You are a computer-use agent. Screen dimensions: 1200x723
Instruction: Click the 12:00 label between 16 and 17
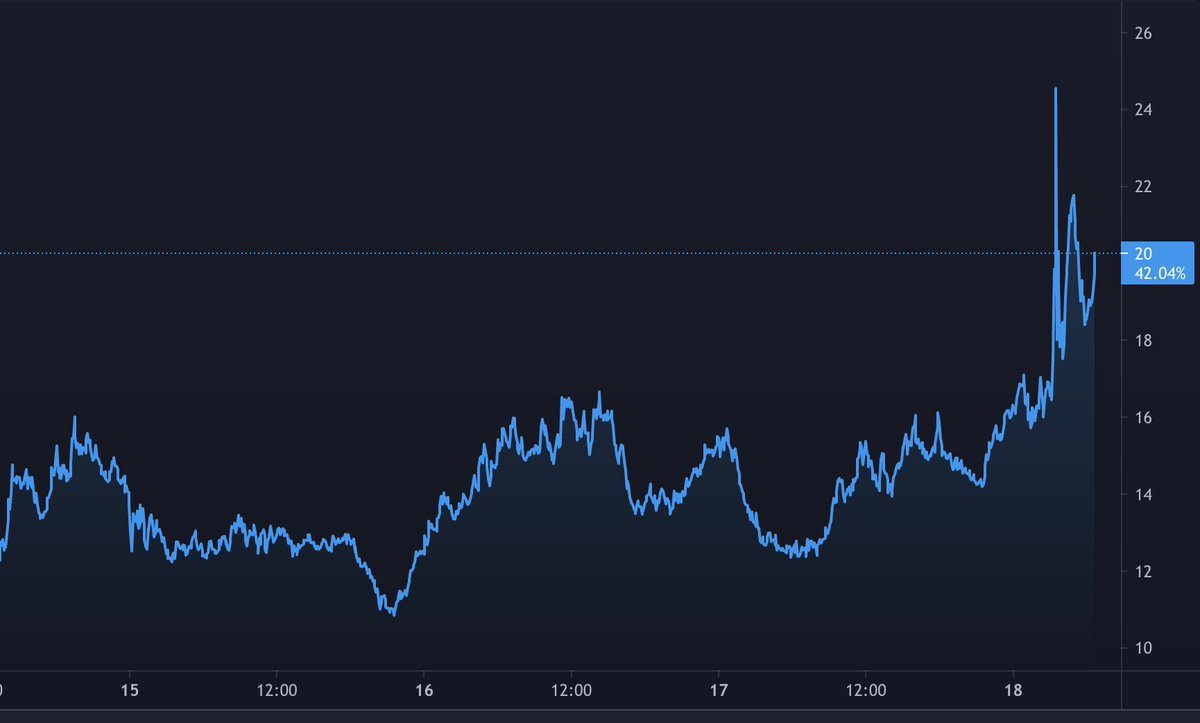[571, 690]
